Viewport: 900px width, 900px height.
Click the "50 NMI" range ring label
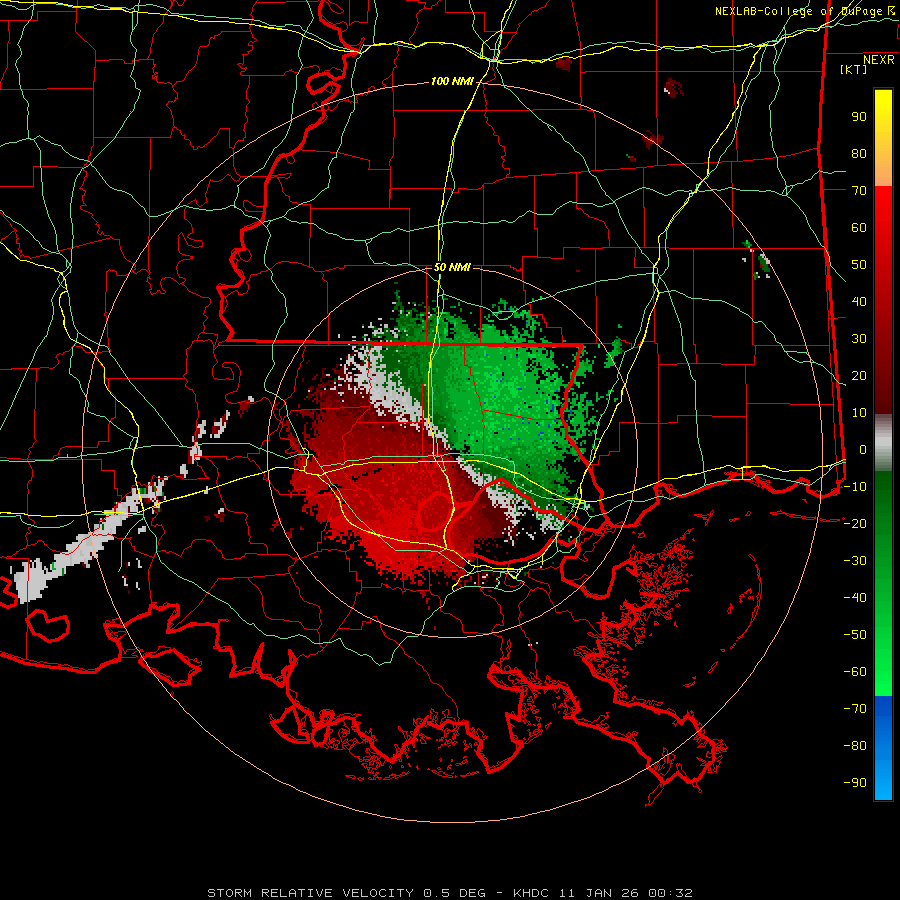452,267
